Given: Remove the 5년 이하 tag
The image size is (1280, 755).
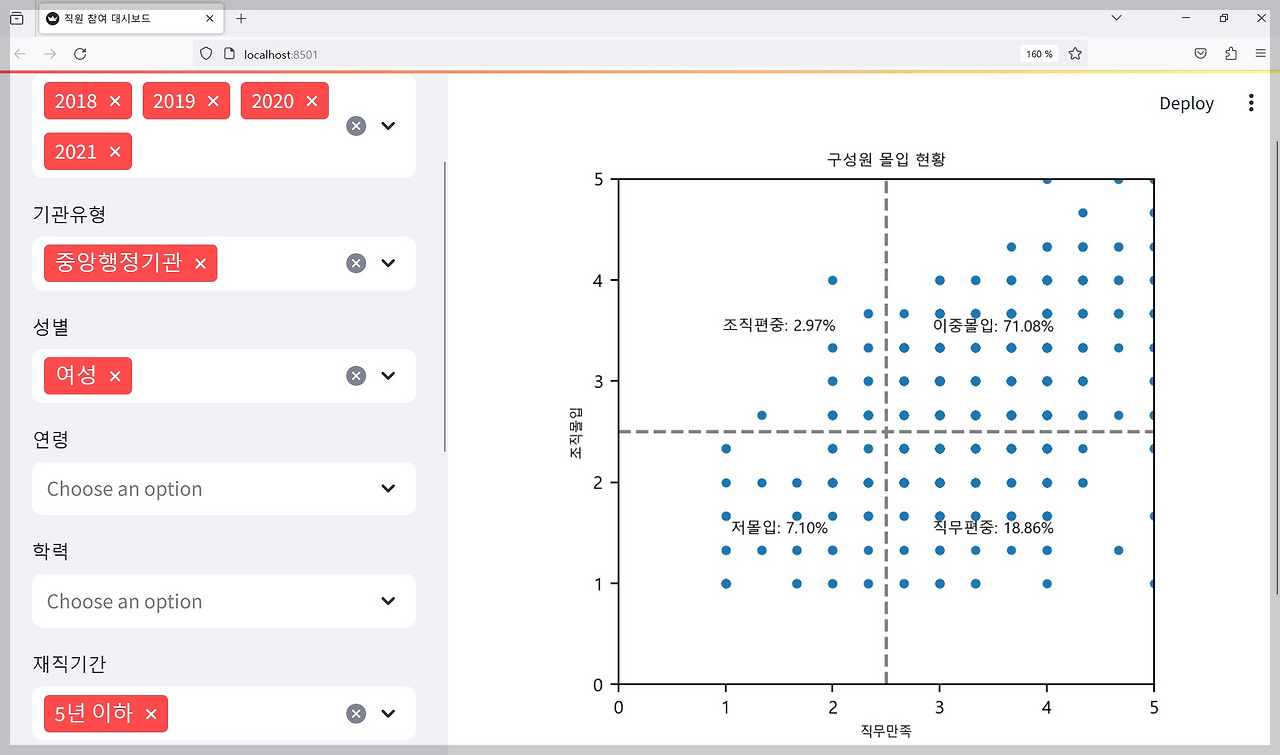Looking at the screenshot, I should tap(151, 713).
